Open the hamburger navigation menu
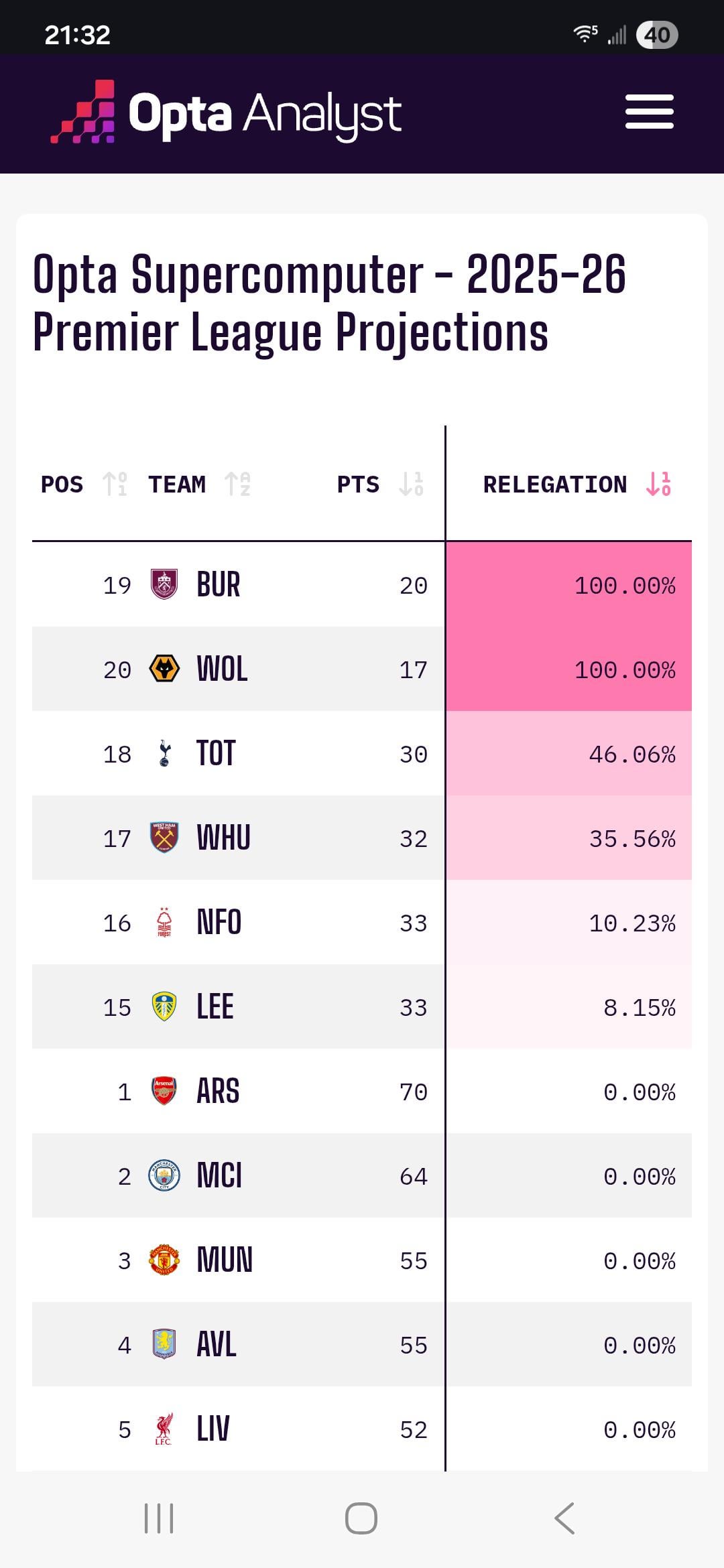724x1568 pixels. tap(649, 112)
